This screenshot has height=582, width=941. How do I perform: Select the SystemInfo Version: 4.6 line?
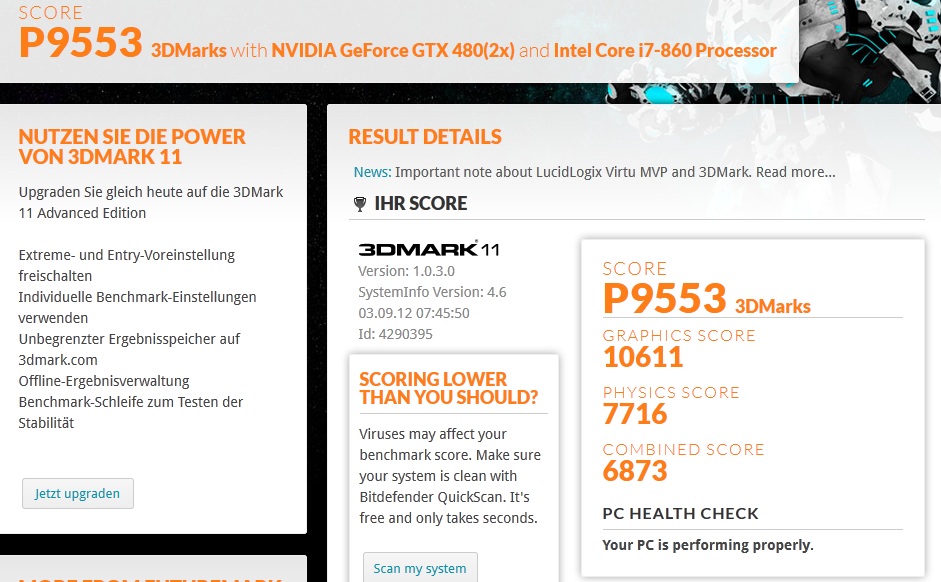[432, 292]
